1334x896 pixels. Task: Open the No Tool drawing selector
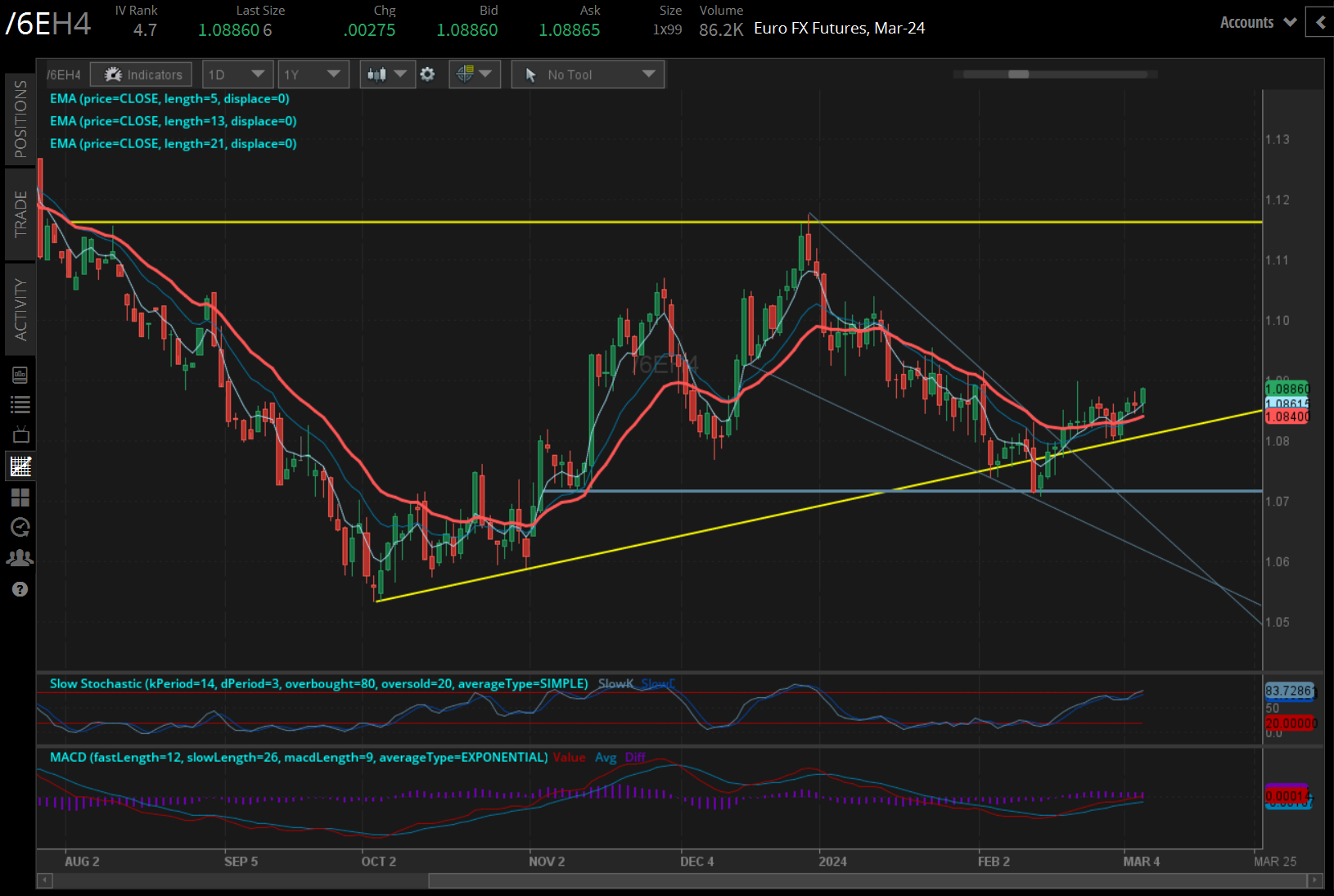588,74
